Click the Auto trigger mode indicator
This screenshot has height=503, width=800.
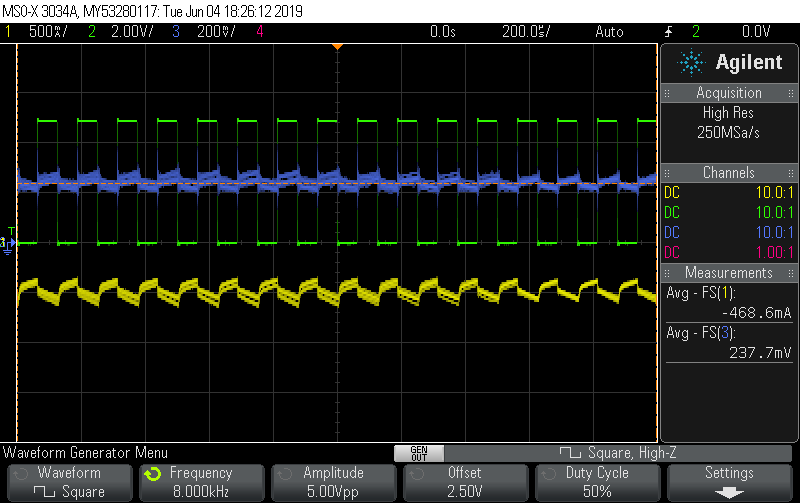(608, 32)
